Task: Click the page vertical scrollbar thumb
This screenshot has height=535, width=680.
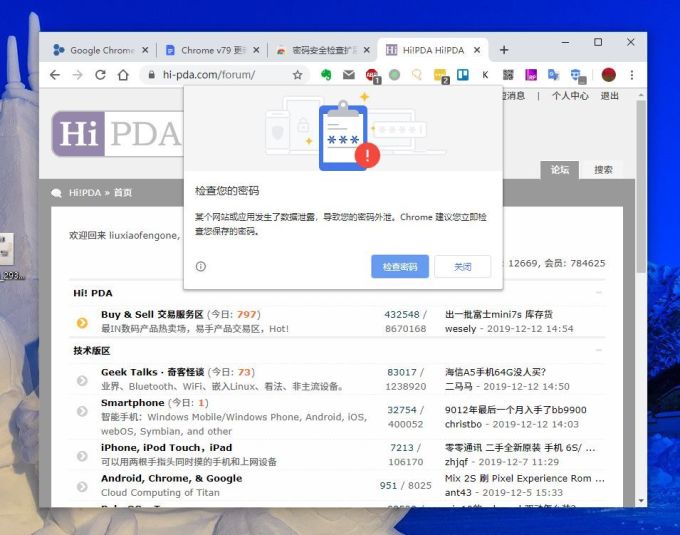Action: point(641,186)
